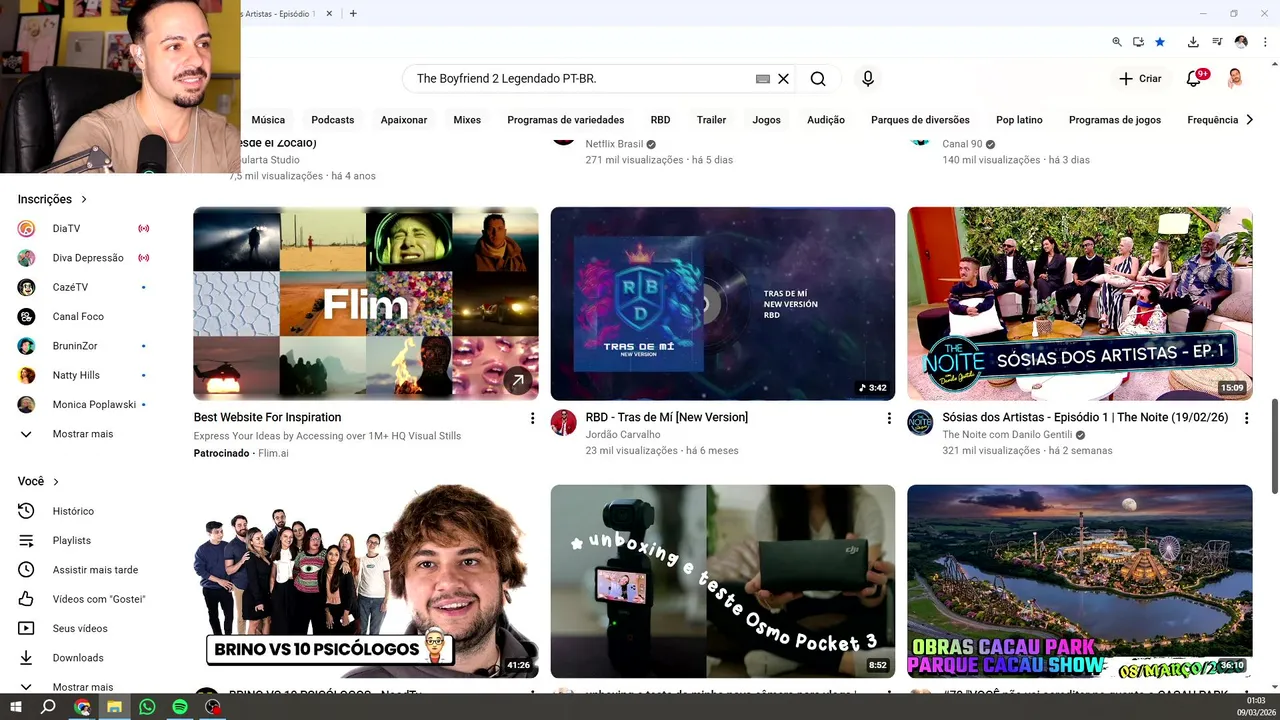Select the Podcasts filter chip
Image resolution: width=1280 pixels, height=720 pixels.
[333, 120]
